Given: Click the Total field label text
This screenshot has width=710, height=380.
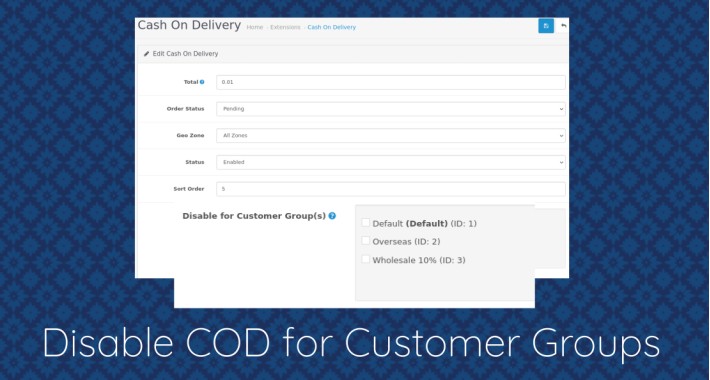Looking at the screenshot, I should (x=191, y=82).
